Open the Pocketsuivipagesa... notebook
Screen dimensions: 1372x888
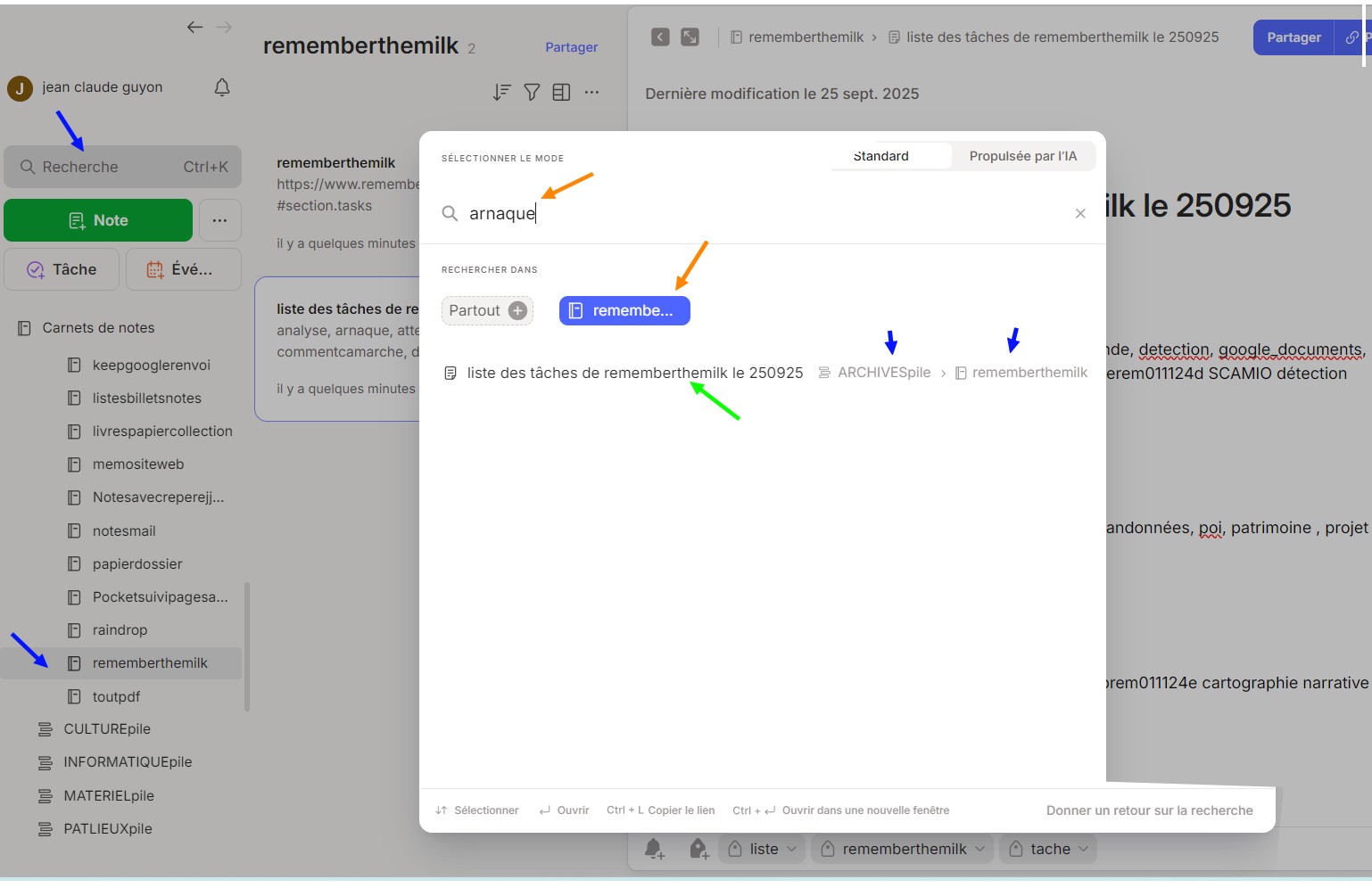[161, 597]
